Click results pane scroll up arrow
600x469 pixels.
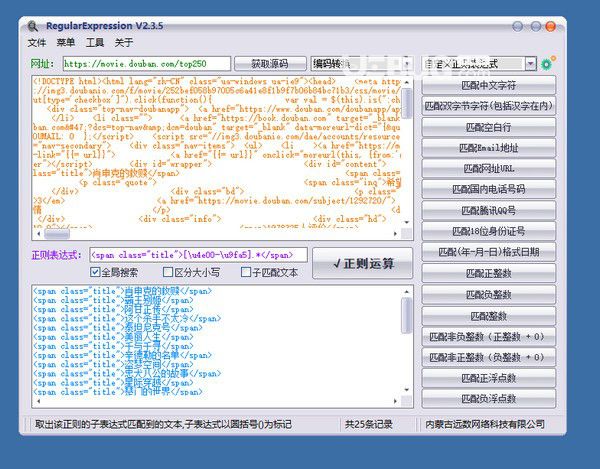tap(406, 292)
